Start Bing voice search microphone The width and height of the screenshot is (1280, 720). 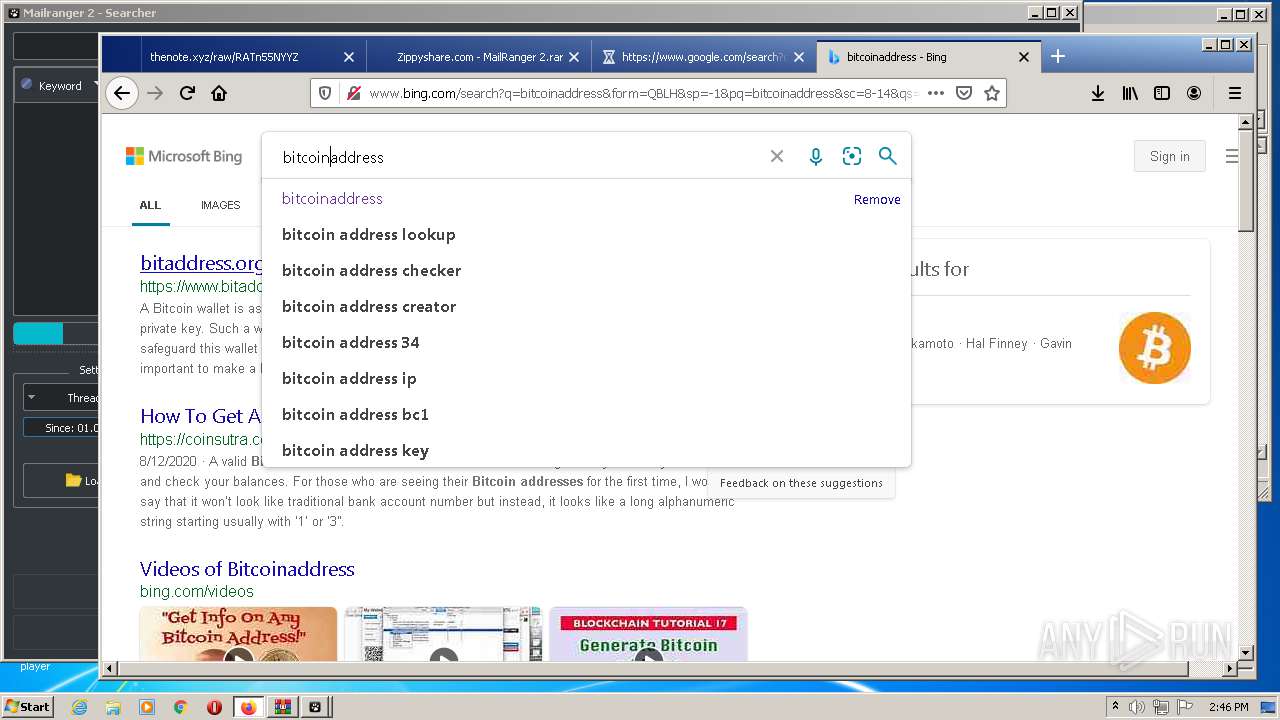pyautogui.click(x=816, y=156)
